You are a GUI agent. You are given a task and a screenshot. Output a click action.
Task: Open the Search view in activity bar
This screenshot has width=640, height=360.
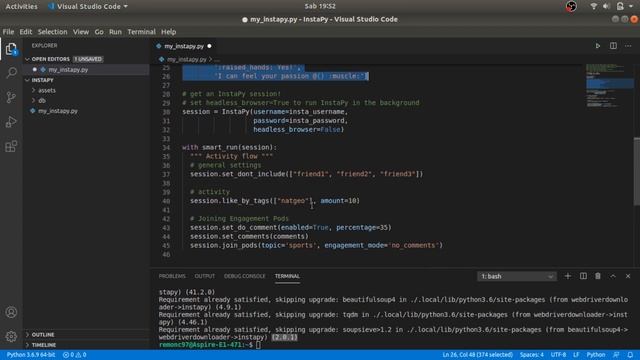11,73
